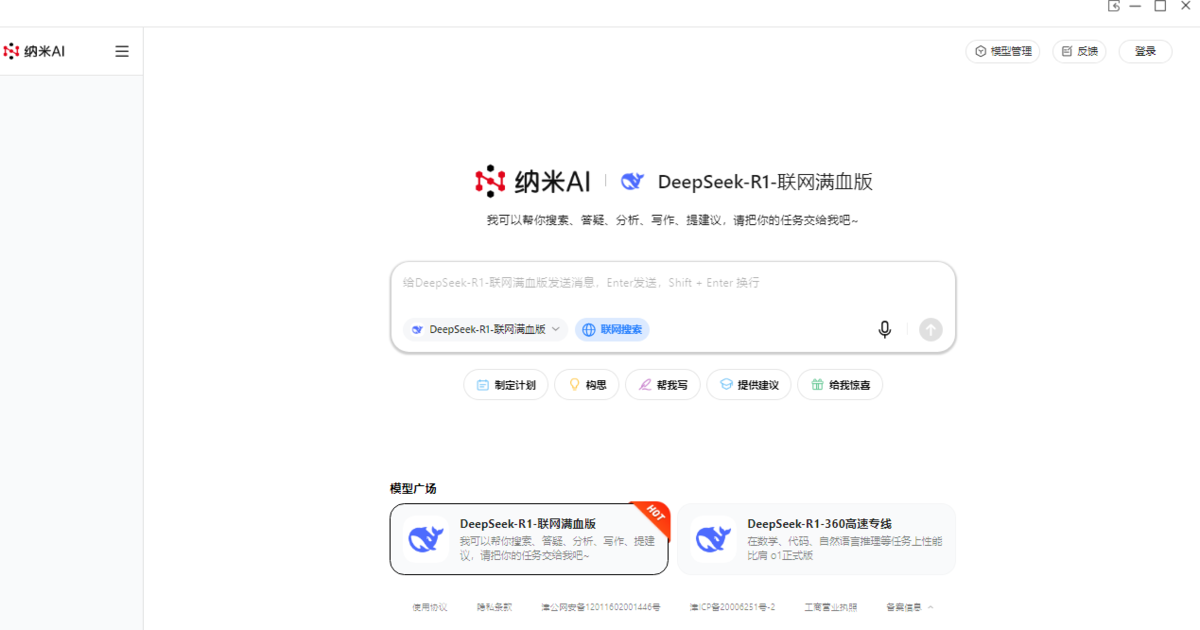Minimize the 纳米AI window

1136,6
